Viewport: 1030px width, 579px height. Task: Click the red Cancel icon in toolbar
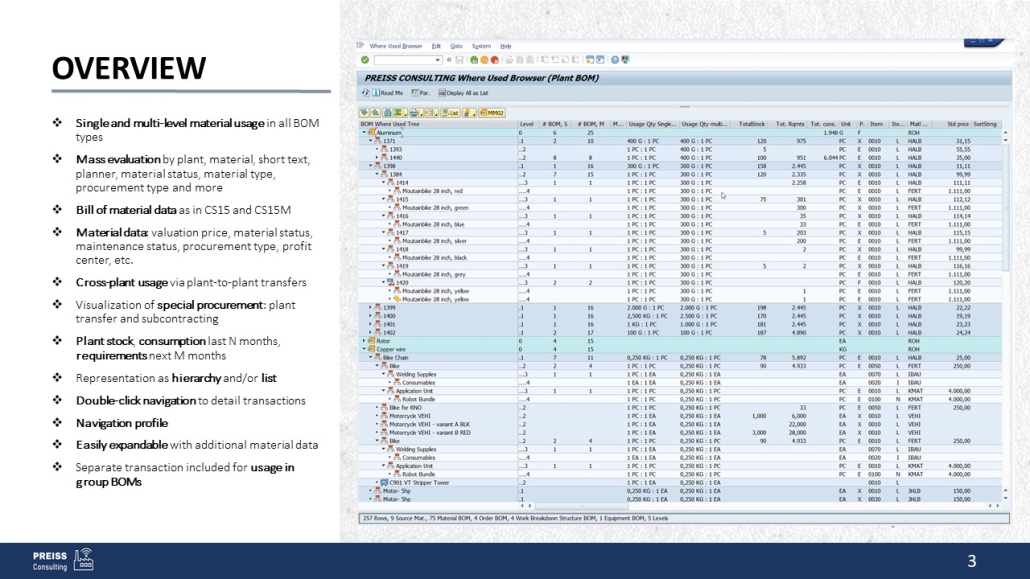tap(495, 60)
